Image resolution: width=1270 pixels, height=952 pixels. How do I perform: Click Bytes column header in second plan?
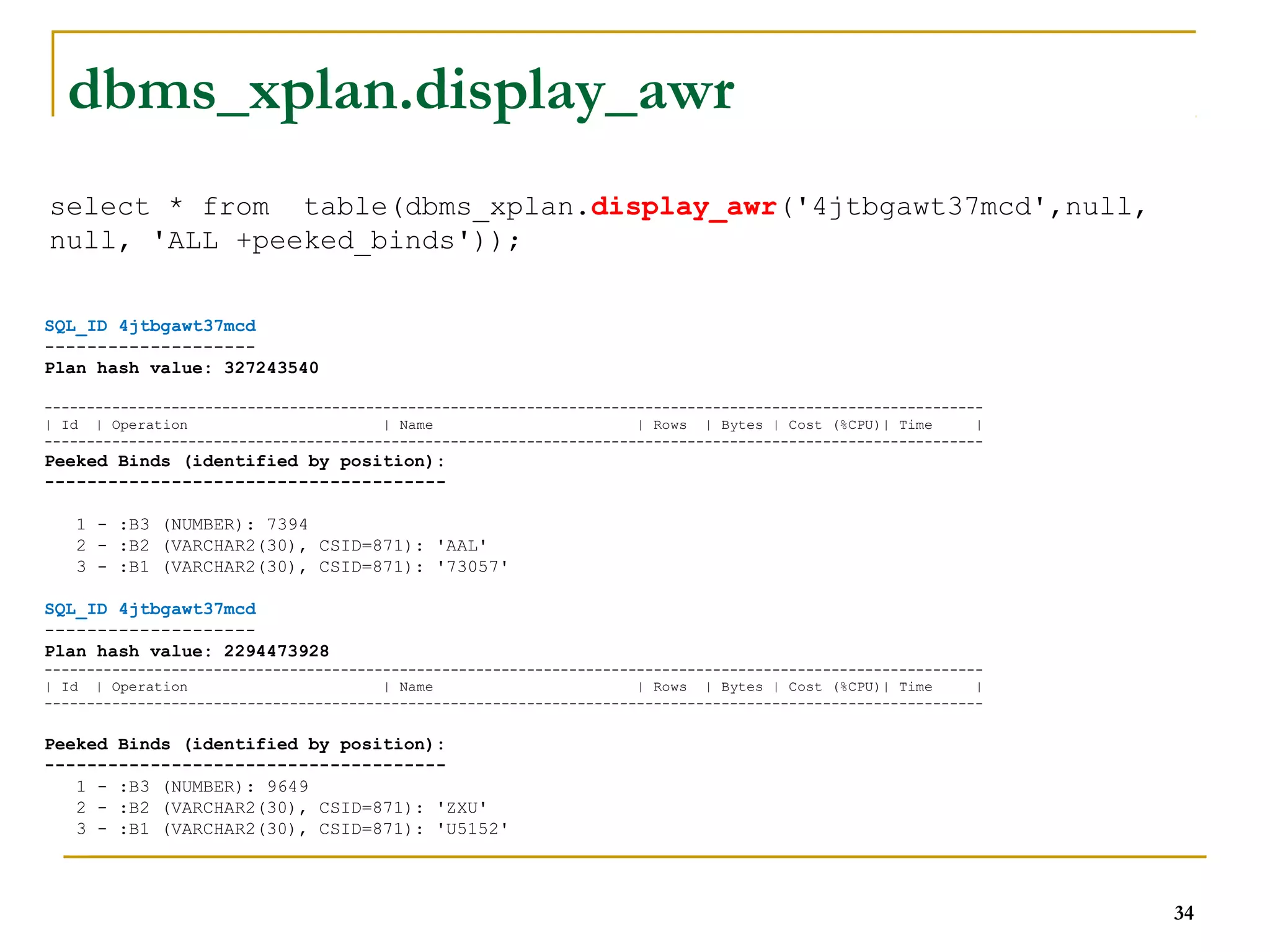742,687
